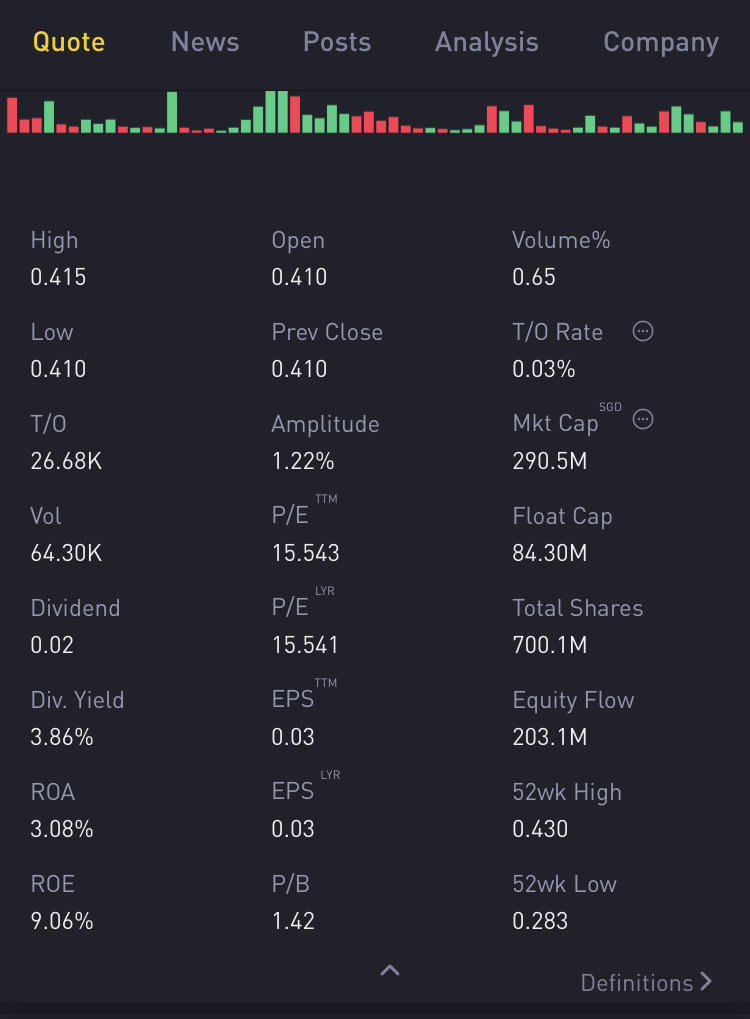Open the Company tab
Screen dimensions: 750x1019
point(661,42)
